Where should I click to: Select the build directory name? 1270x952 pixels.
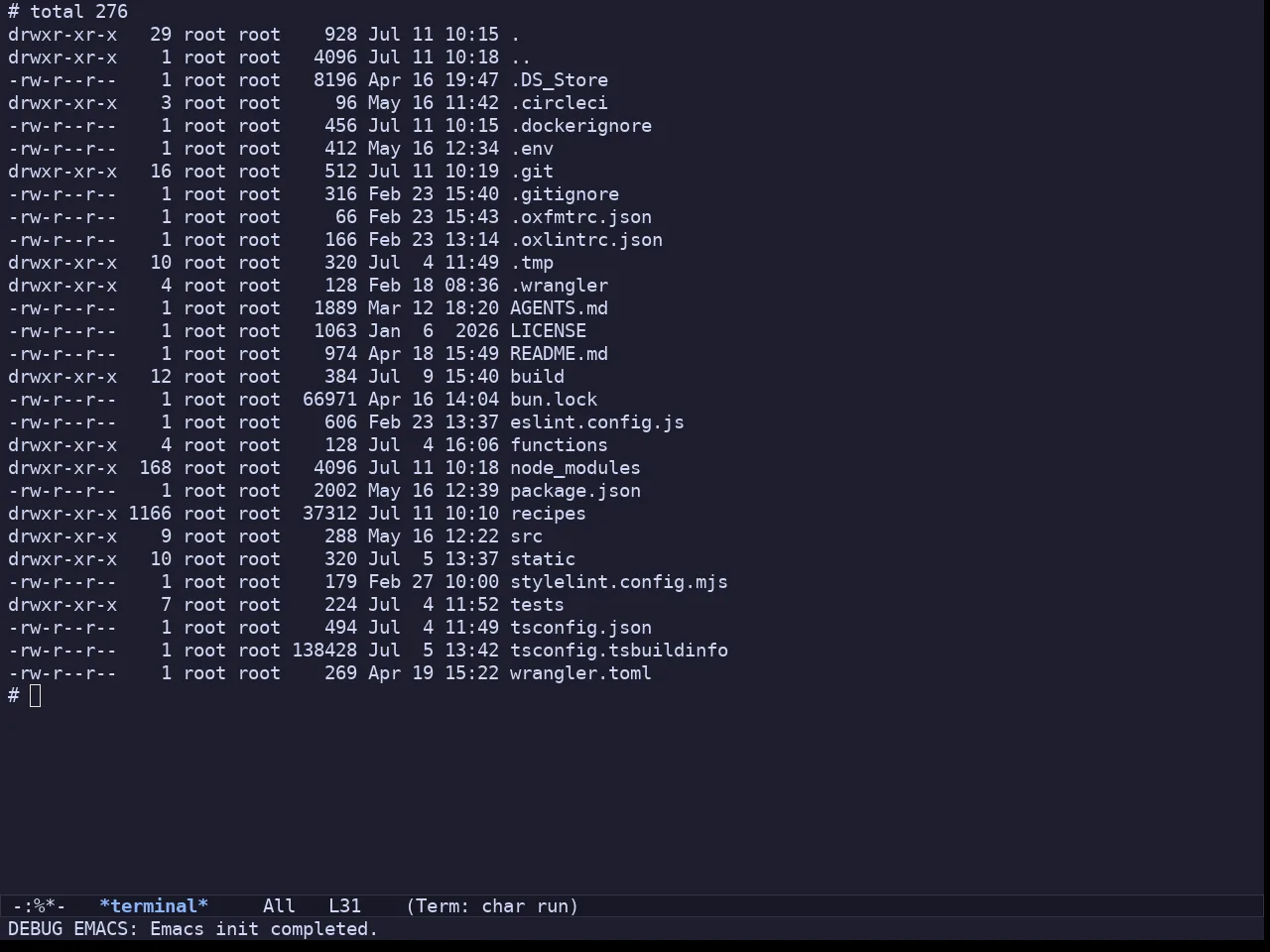click(537, 377)
